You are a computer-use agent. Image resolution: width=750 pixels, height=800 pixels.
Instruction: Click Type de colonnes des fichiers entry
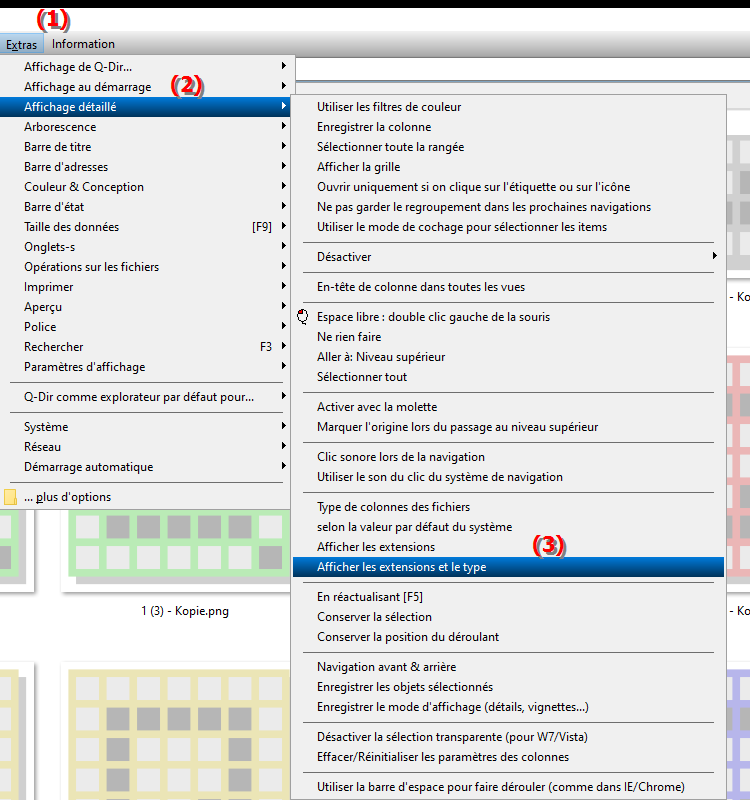pyautogui.click(x=508, y=507)
